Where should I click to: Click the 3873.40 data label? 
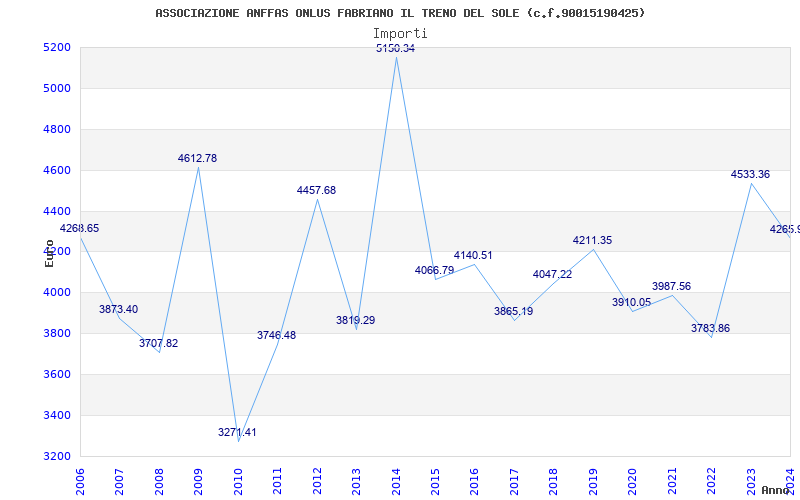pyautogui.click(x=118, y=310)
